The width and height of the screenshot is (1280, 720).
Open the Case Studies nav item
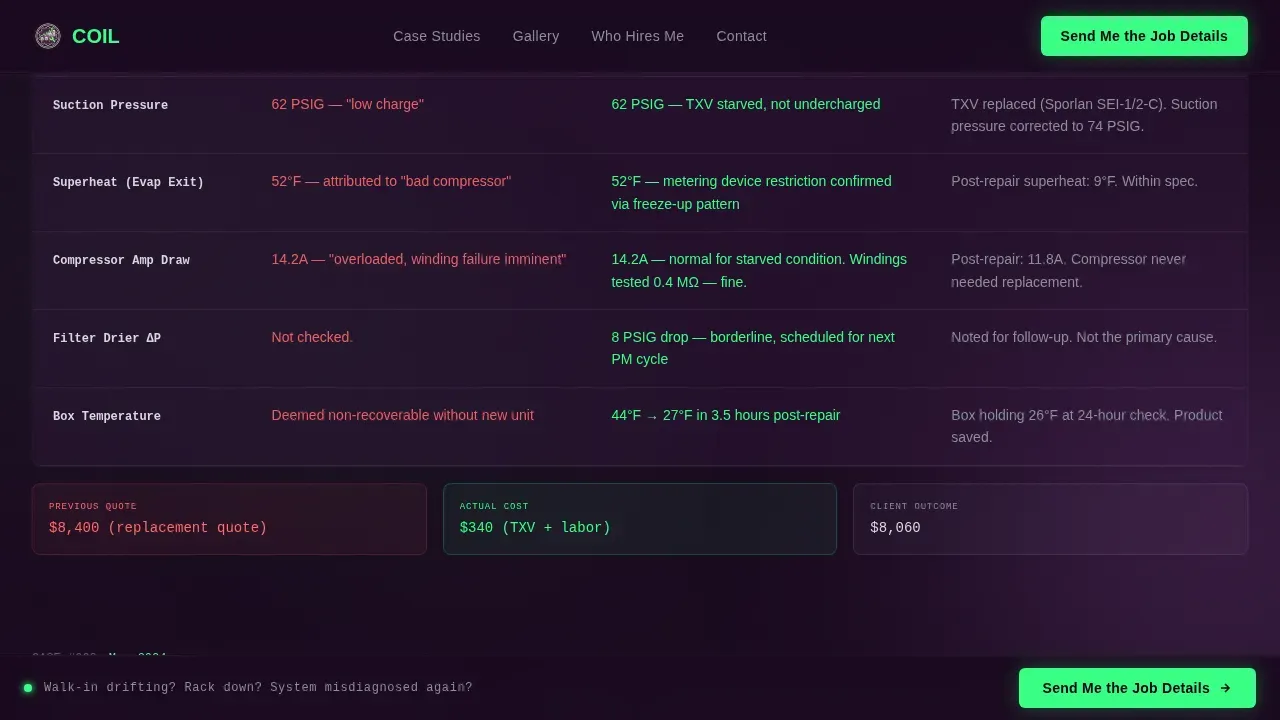coord(437,36)
